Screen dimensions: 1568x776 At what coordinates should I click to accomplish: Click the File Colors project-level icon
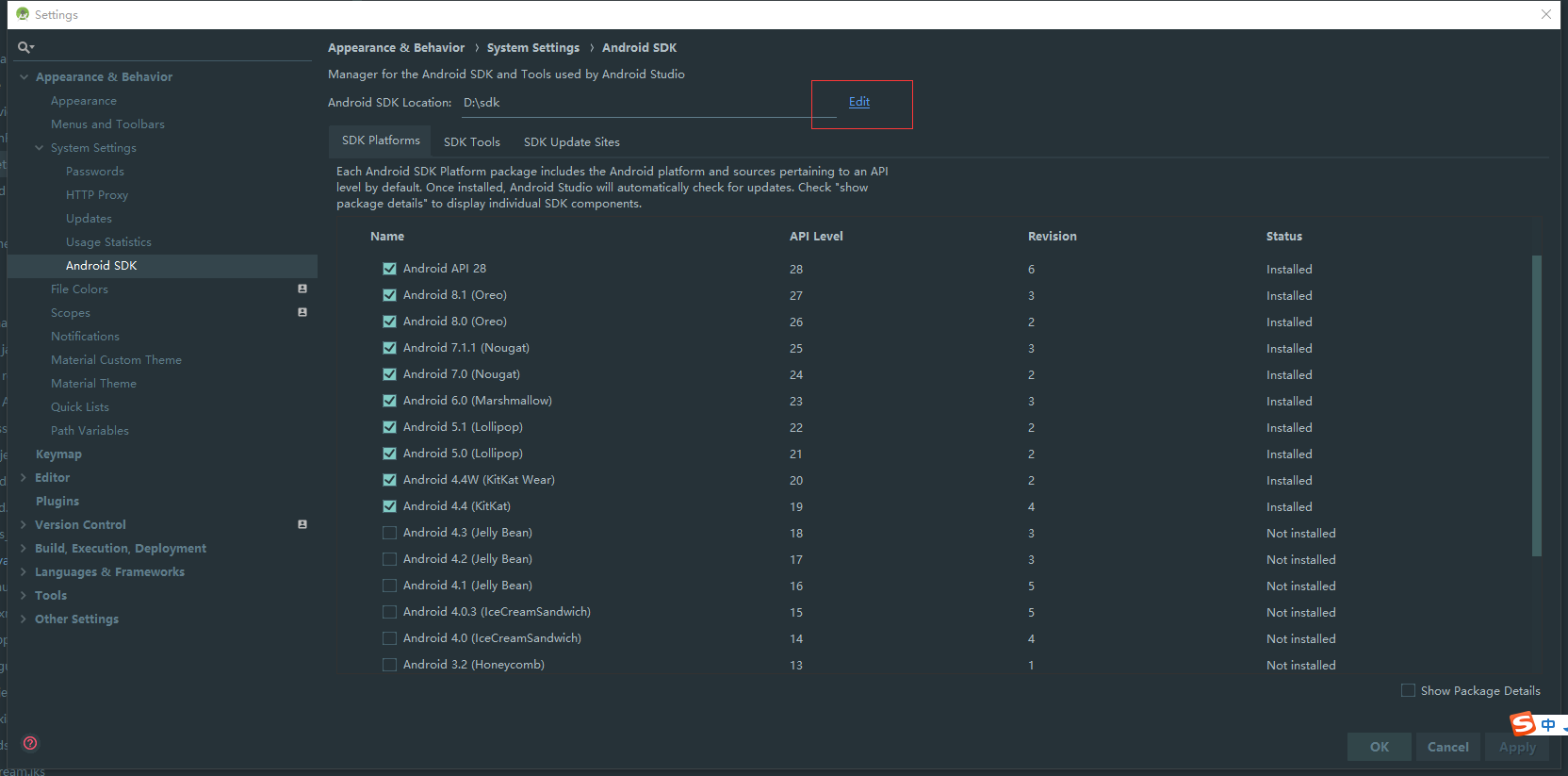302,289
